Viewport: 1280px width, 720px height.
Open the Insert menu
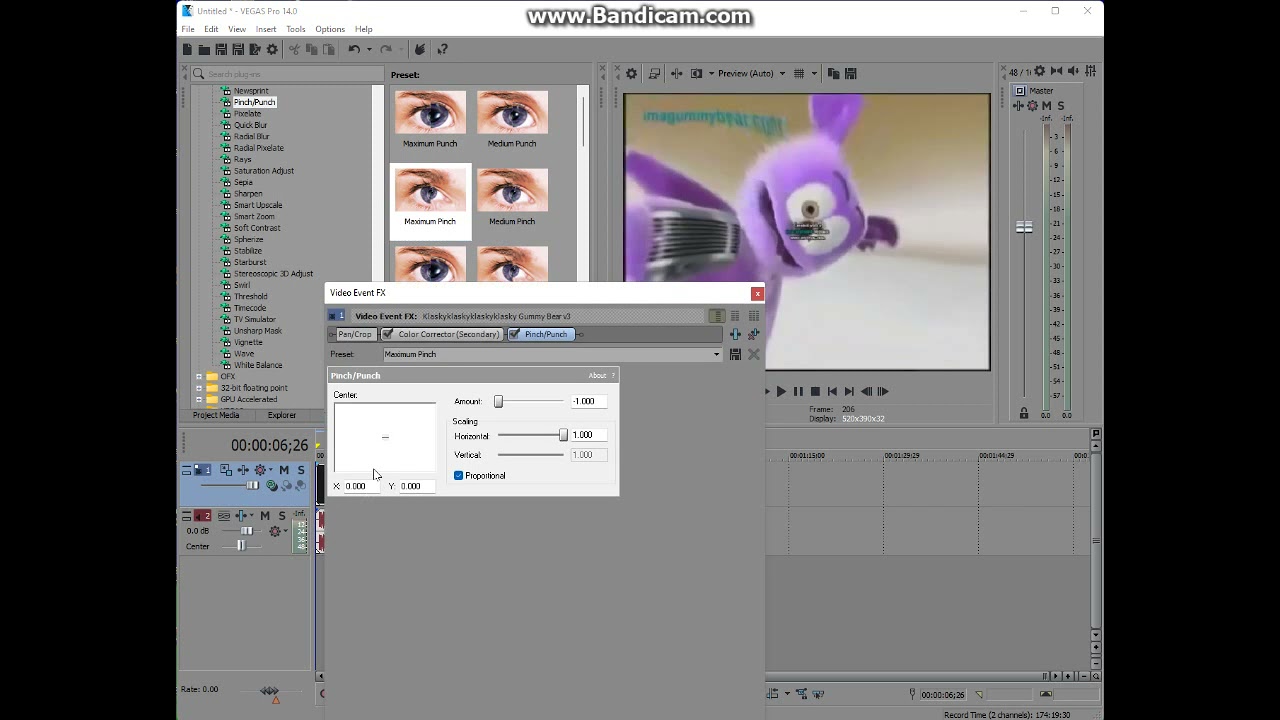coord(265,29)
